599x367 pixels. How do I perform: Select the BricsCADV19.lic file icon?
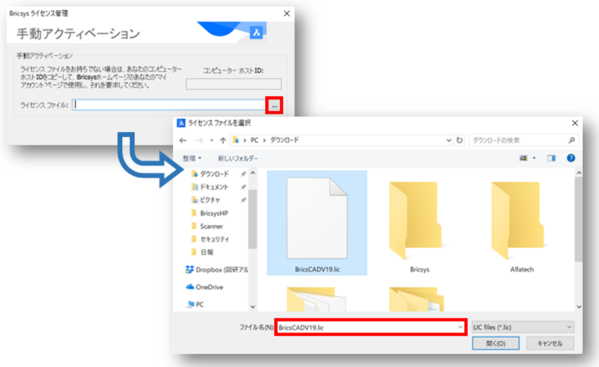click(x=317, y=218)
